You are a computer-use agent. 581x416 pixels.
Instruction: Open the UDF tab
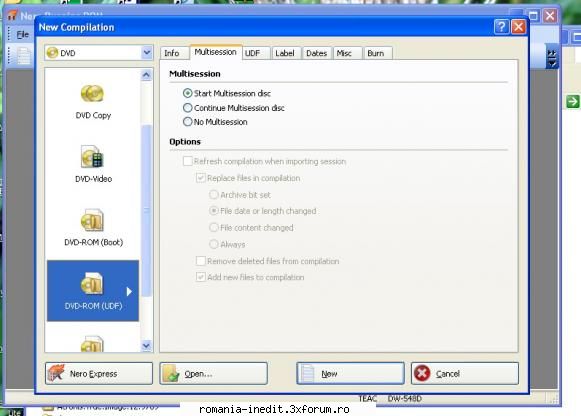point(256,53)
